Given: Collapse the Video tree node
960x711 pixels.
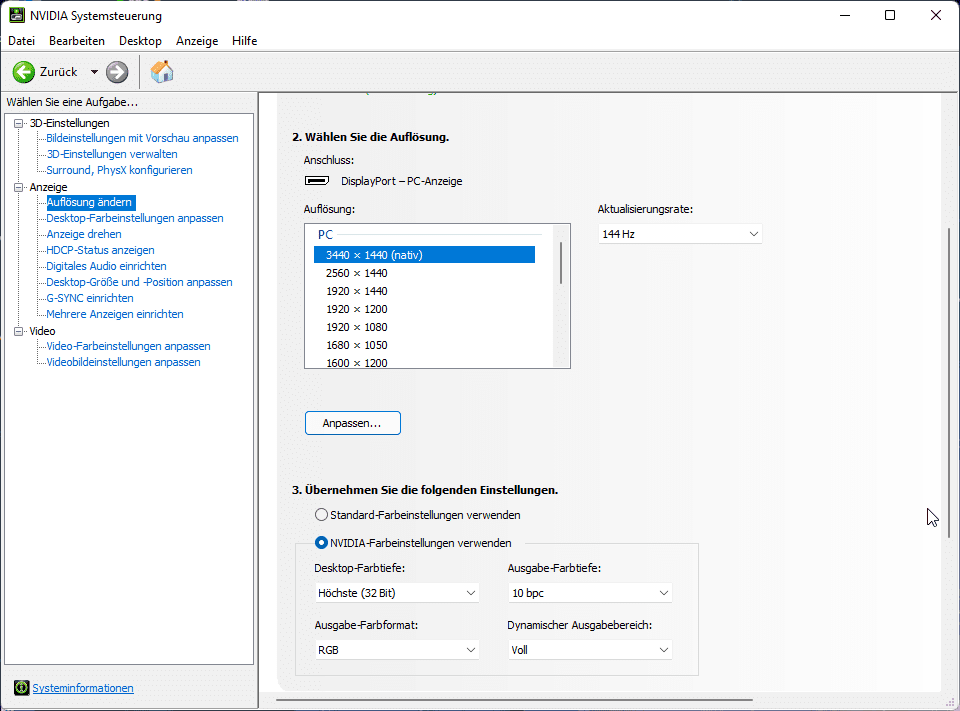Looking at the screenshot, I should pyautogui.click(x=18, y=331).
